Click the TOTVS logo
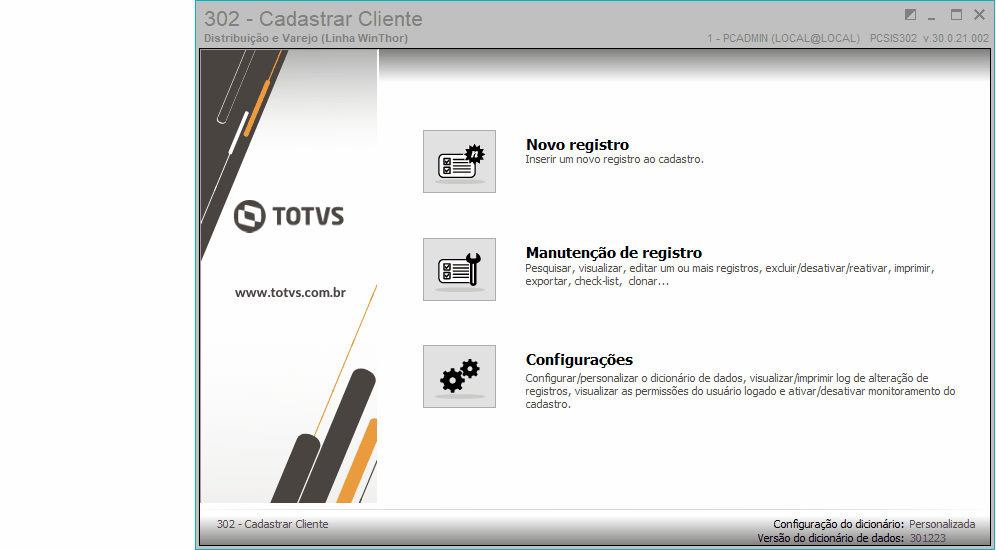Viewport: 996px width, 550px height. point(289,216)
